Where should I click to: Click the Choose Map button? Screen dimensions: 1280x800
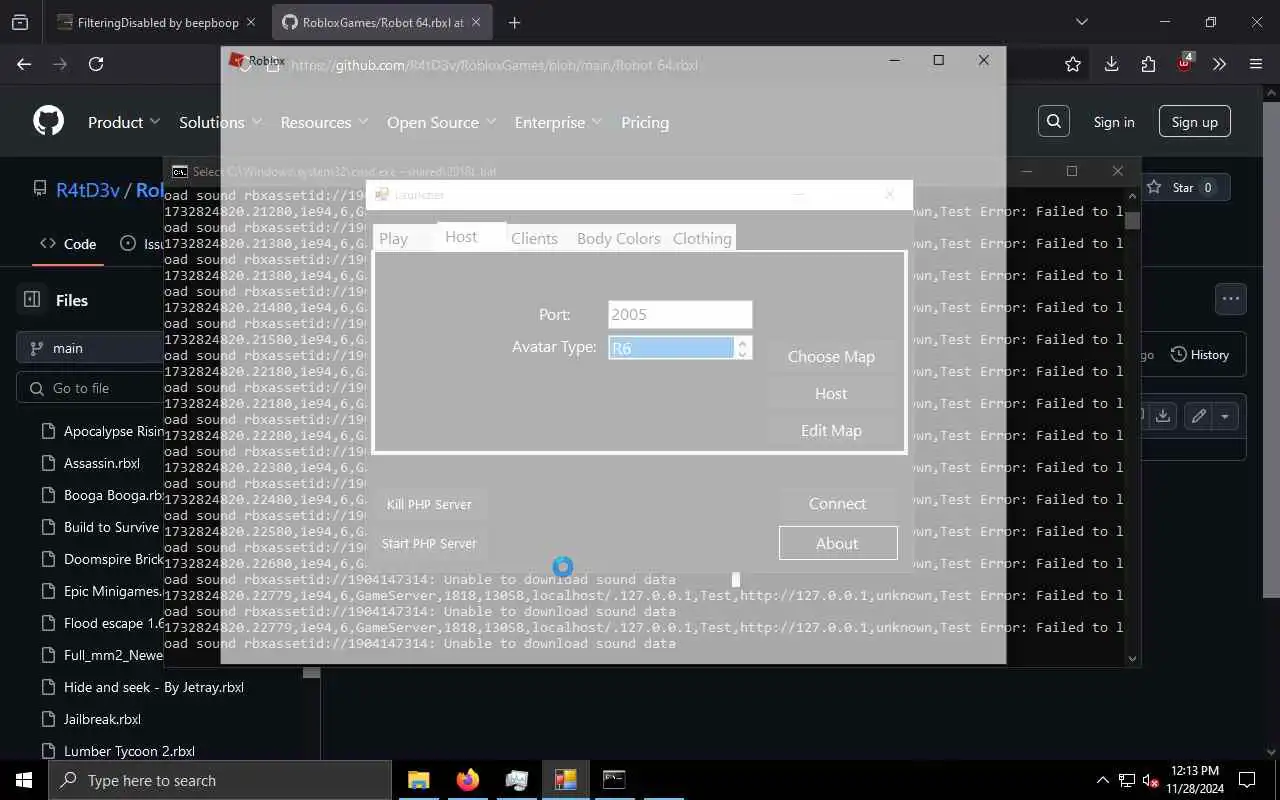pyautogui.click(x=831, y=356)
